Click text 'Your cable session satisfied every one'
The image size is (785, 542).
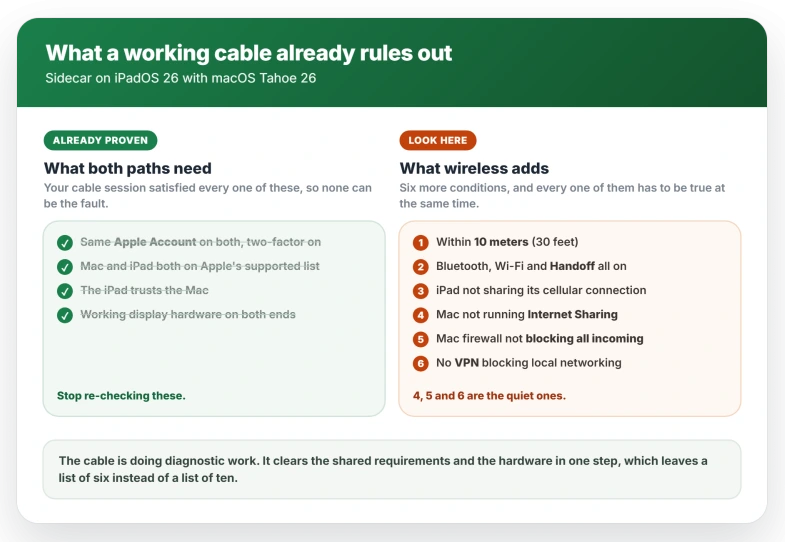pos(208,195)
